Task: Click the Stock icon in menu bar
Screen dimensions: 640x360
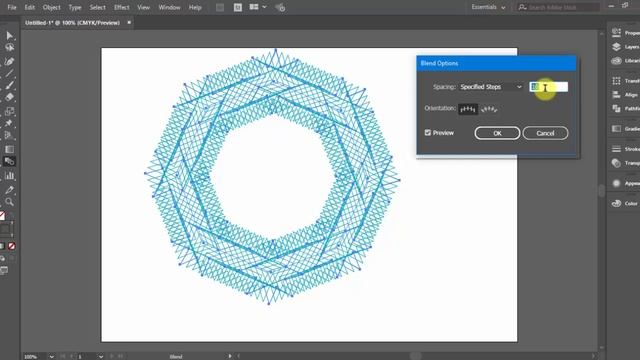Action: [x=238, y=7]
